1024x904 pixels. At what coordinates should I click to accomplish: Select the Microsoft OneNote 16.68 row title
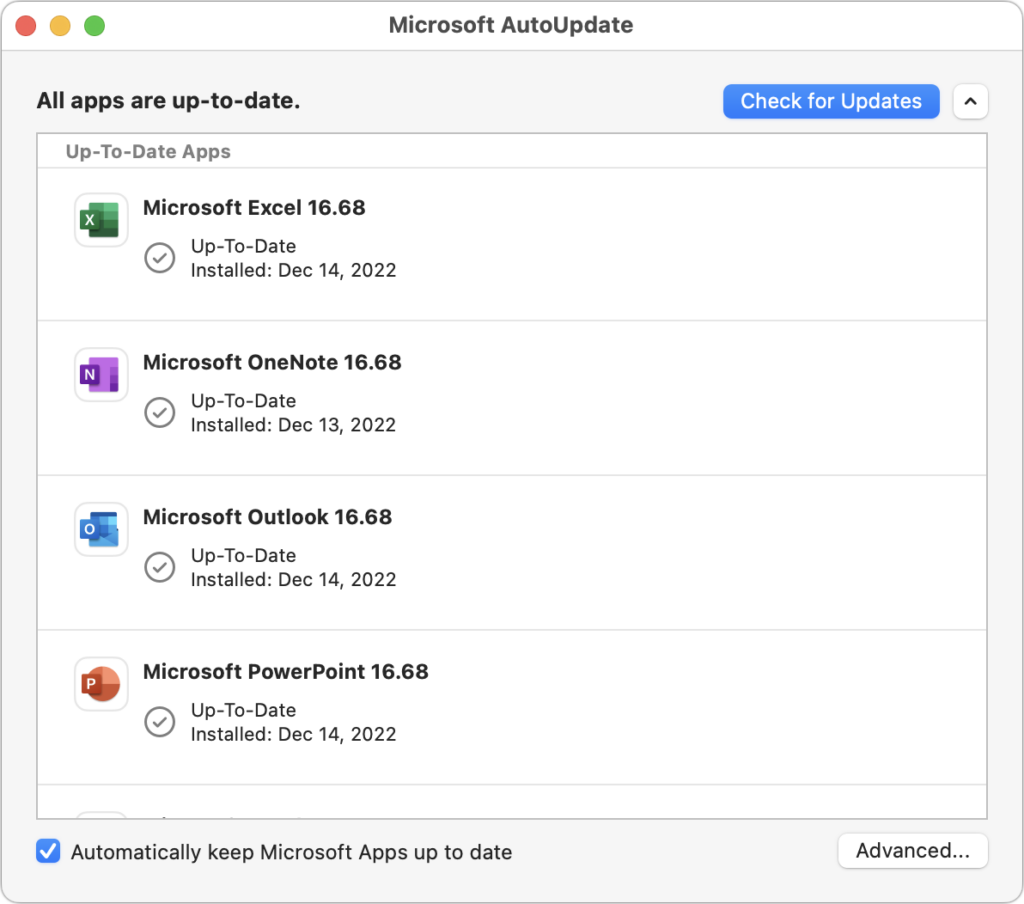pyautogui.click(x=272, y=362)
